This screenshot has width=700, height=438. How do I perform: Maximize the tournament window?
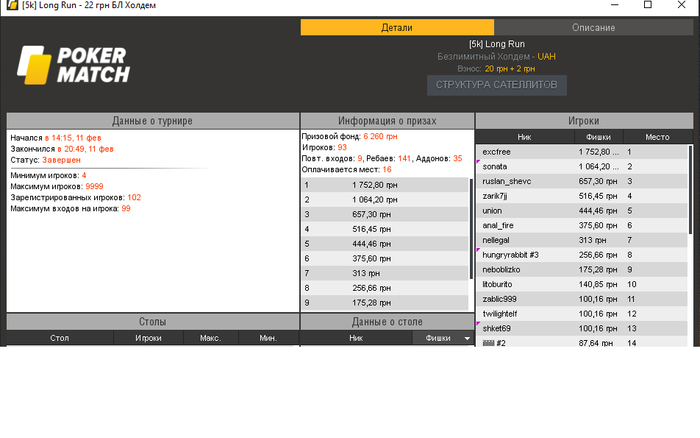tap(648, 5)
